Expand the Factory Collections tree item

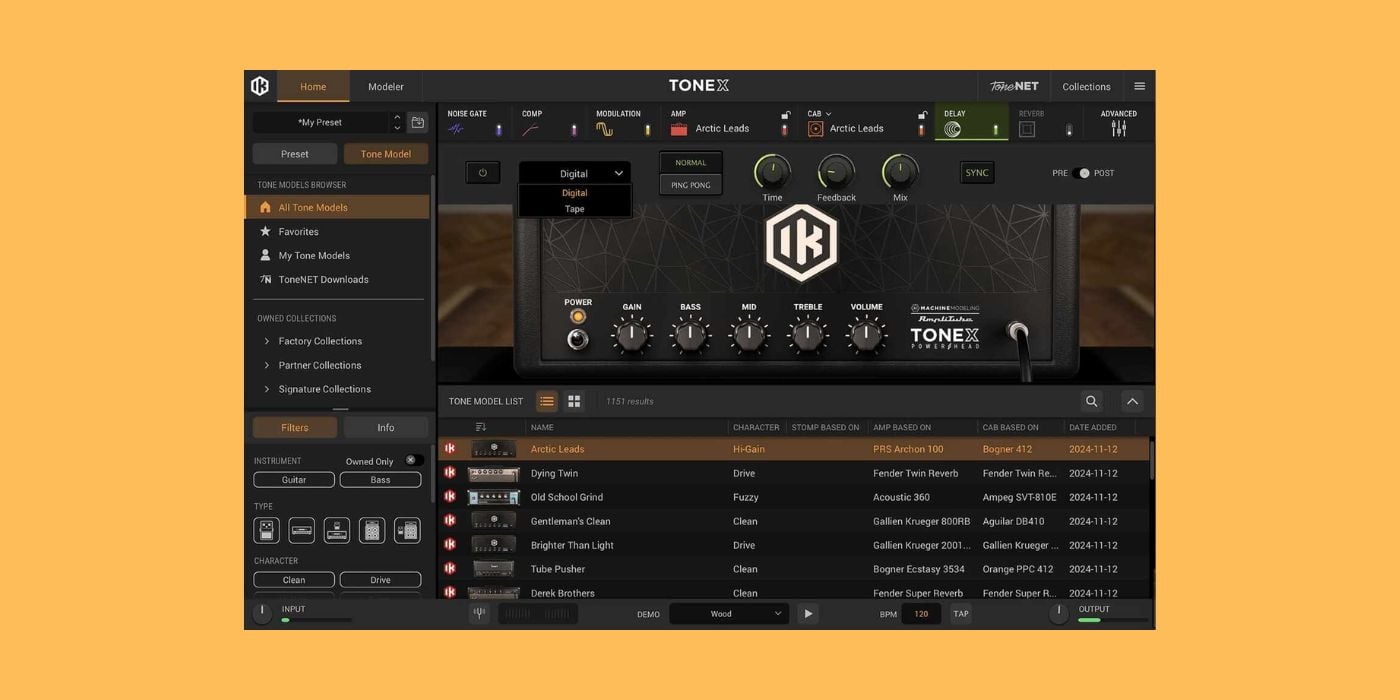(267, 341)
